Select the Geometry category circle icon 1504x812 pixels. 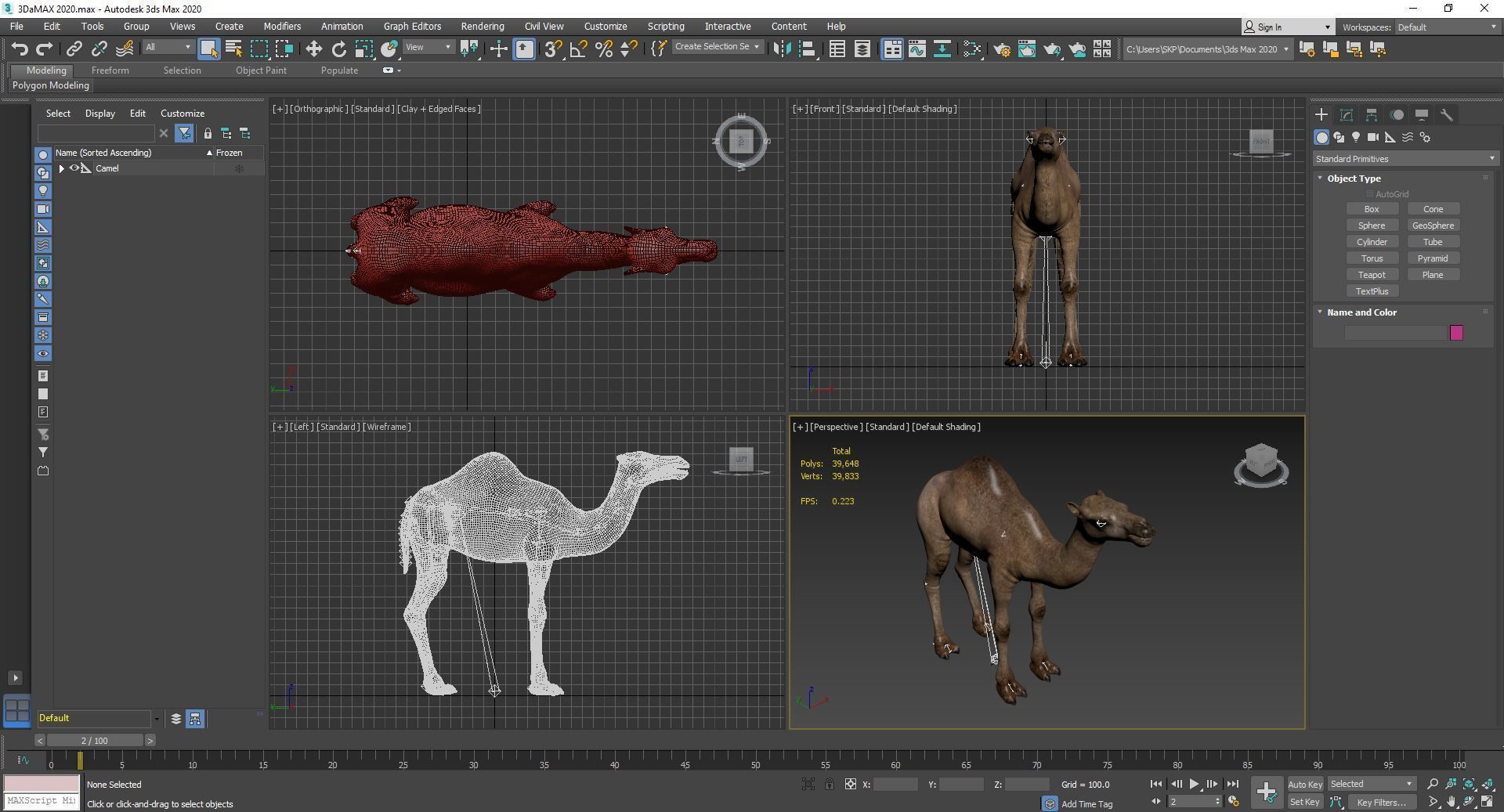pos(1321,137)
